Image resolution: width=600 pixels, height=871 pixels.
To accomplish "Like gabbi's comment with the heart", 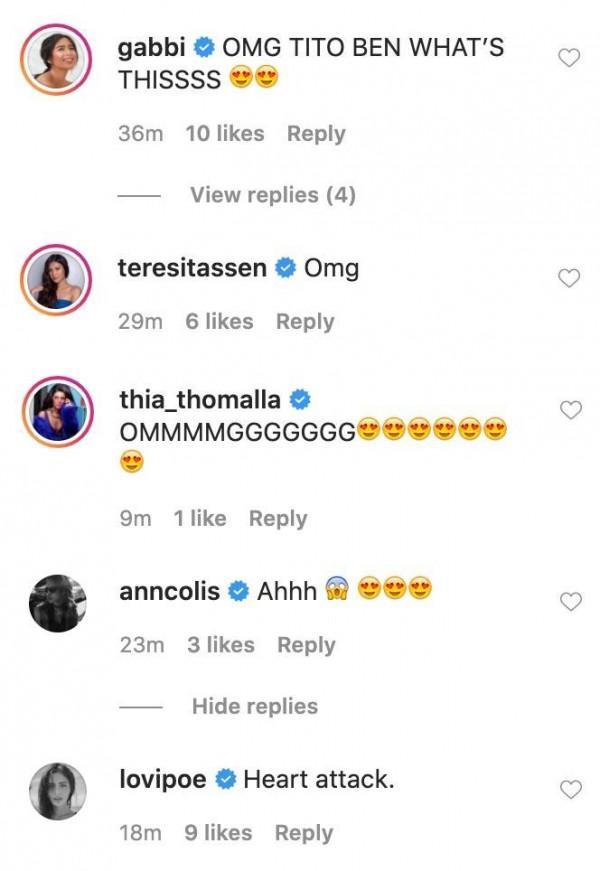I will point(568,59).
